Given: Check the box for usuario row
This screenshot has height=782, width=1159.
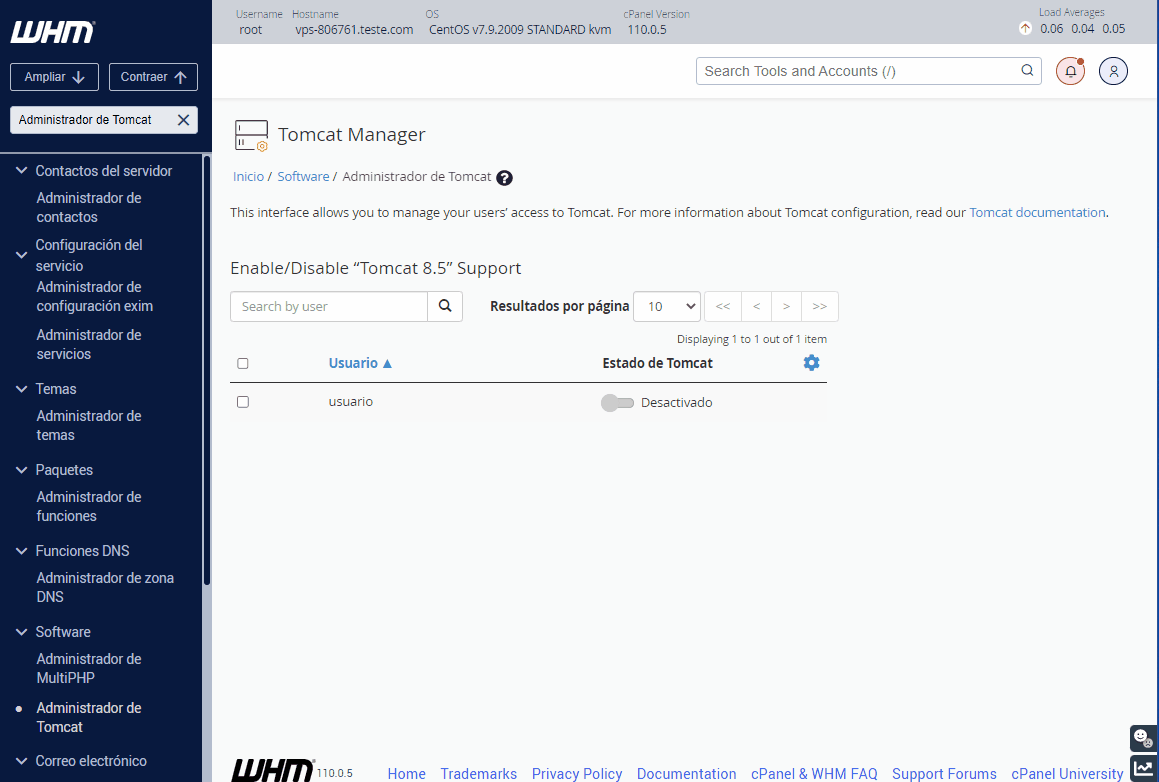Looking at the screenshot, I should [242, 401].
